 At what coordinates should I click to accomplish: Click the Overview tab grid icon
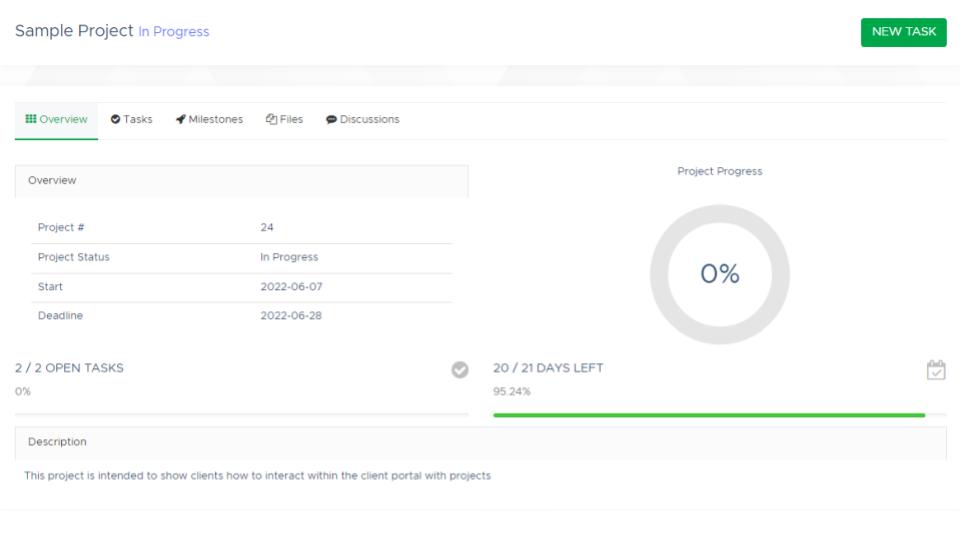point(31,119)
